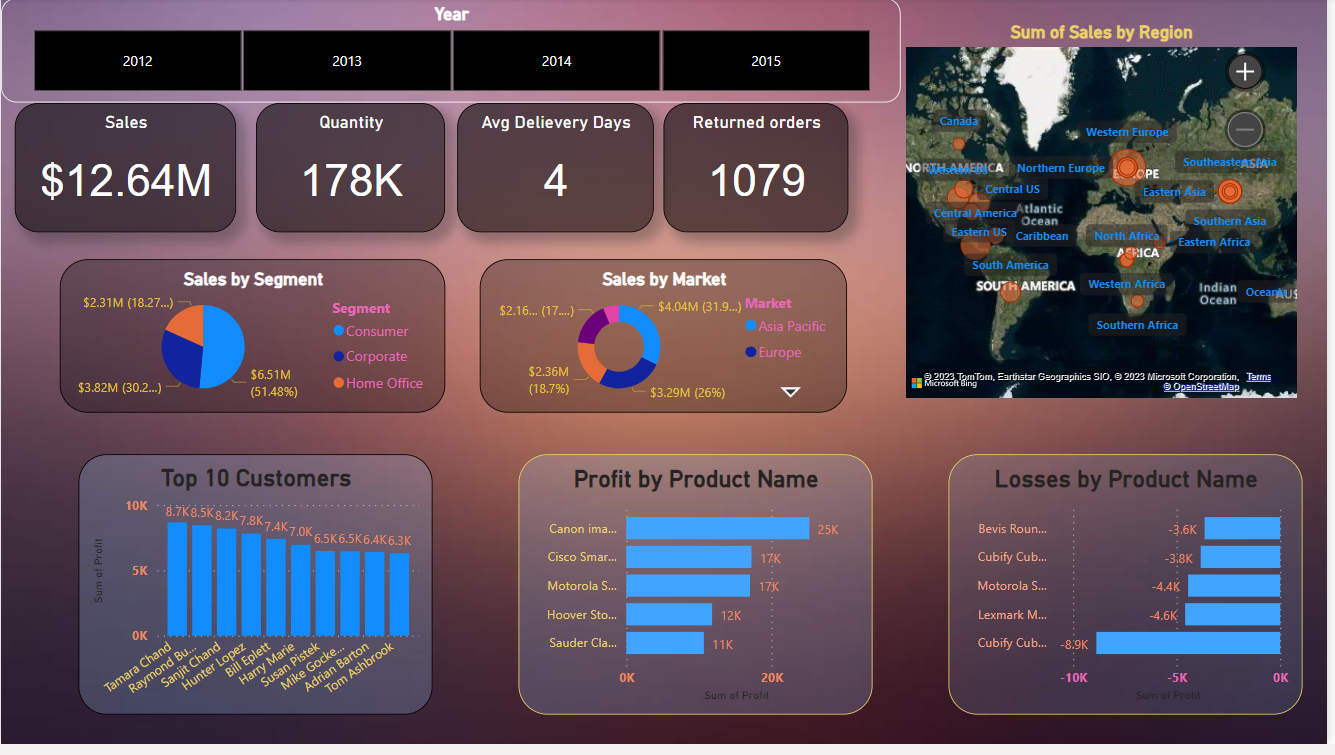Zoom out on the region map
1335x755 pixels.
(1244, 130)
